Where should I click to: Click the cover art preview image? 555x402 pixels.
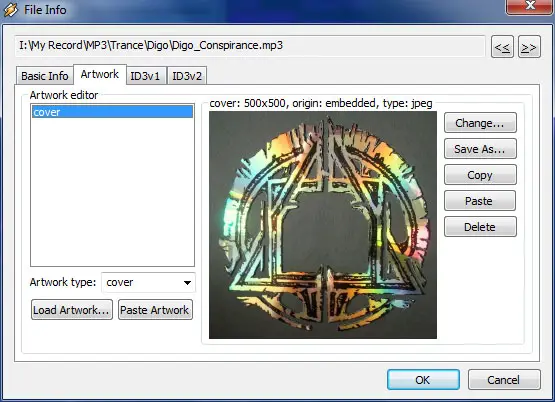[323, 225]
